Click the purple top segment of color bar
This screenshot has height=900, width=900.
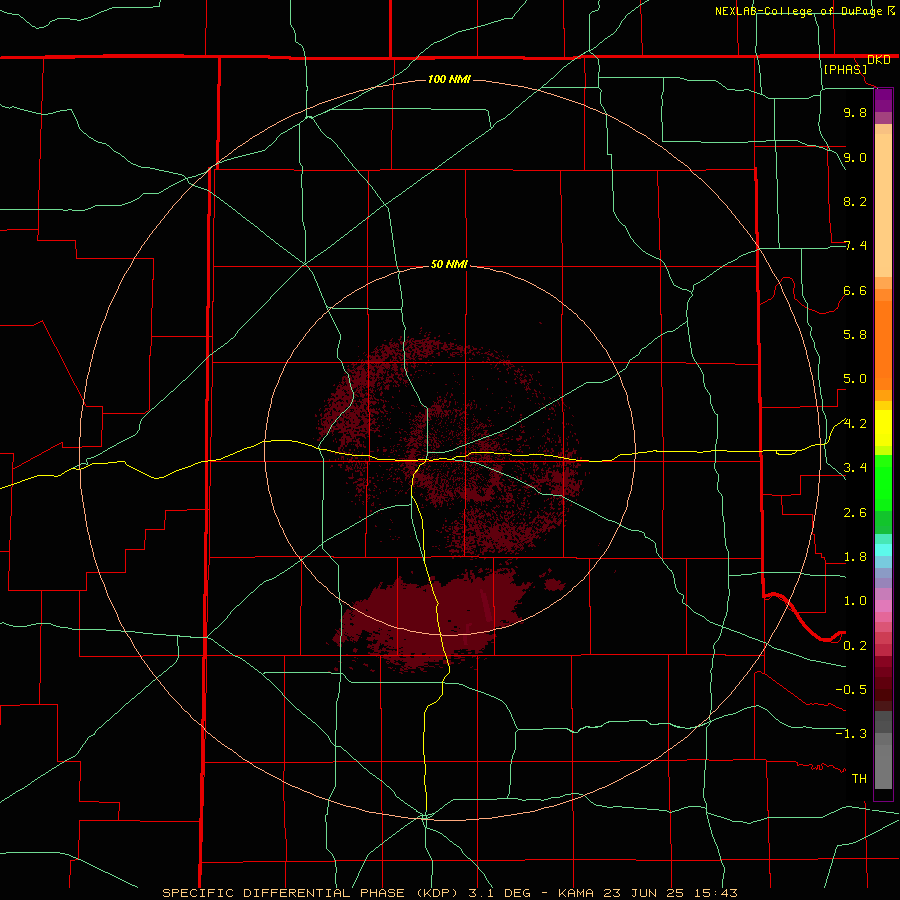(x=883, y=100)
